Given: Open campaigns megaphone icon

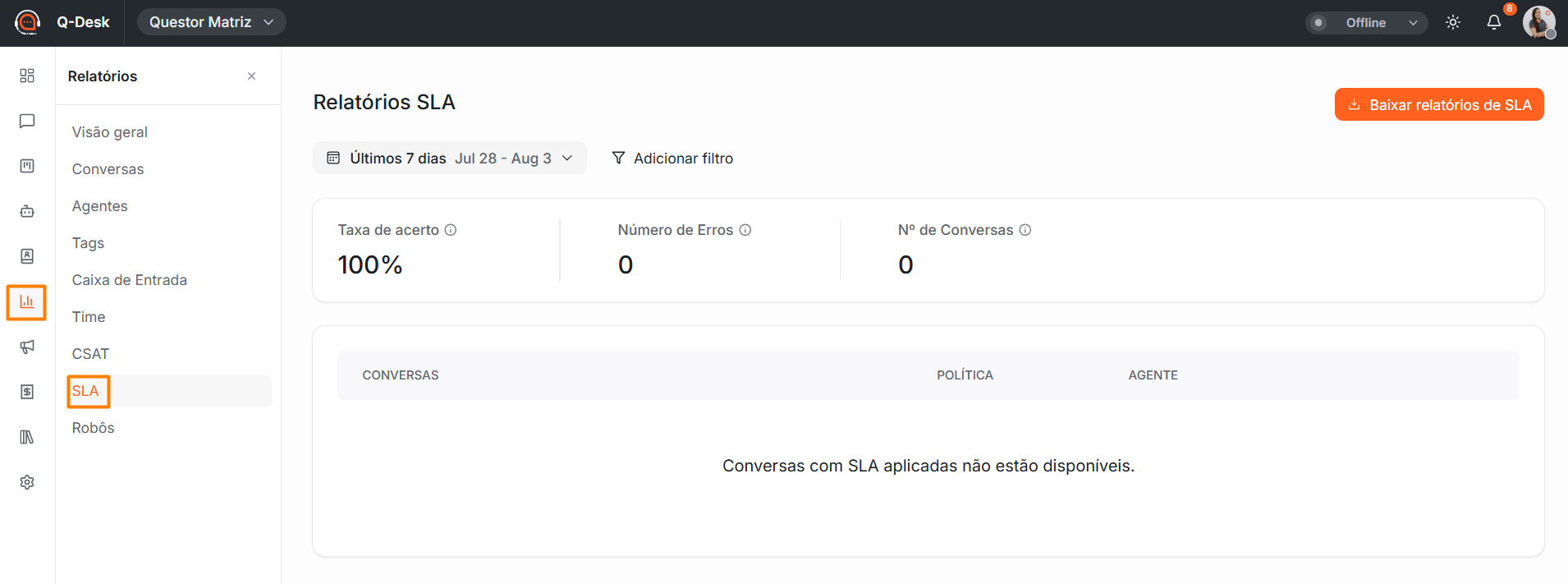Looking at the screenshot, I should pos(27,347).
